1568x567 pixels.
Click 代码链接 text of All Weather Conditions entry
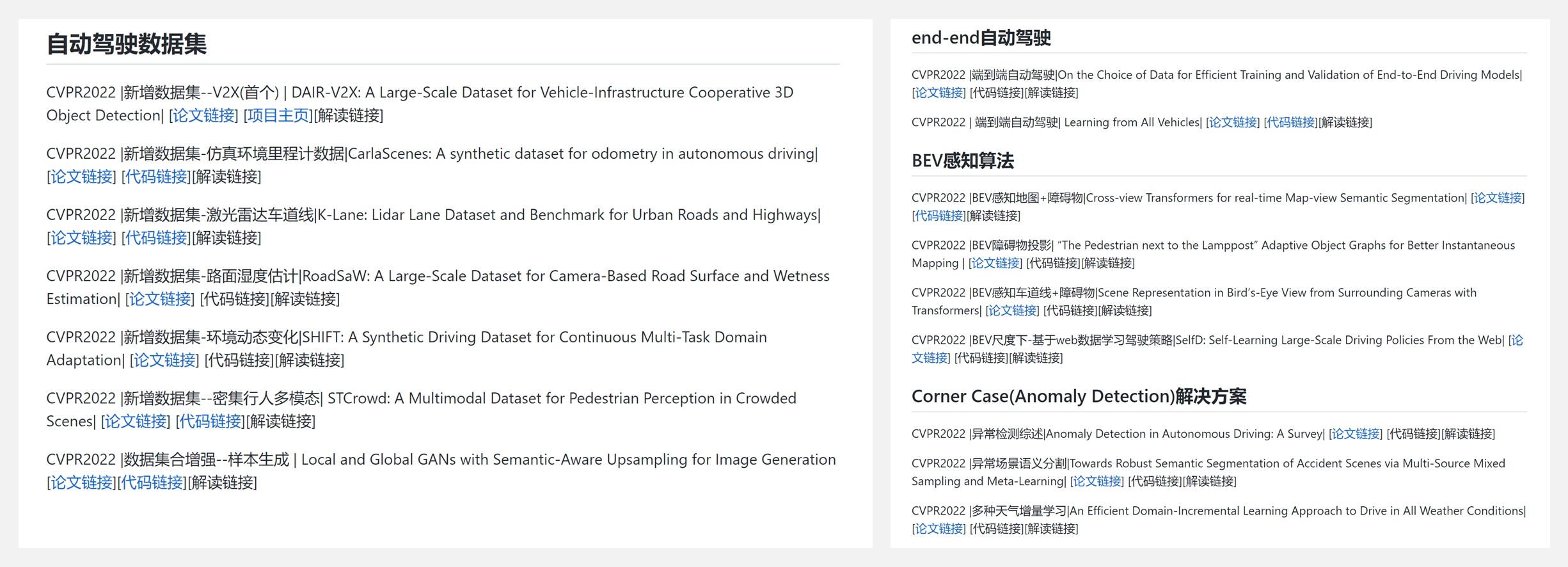tap(997, 529)
